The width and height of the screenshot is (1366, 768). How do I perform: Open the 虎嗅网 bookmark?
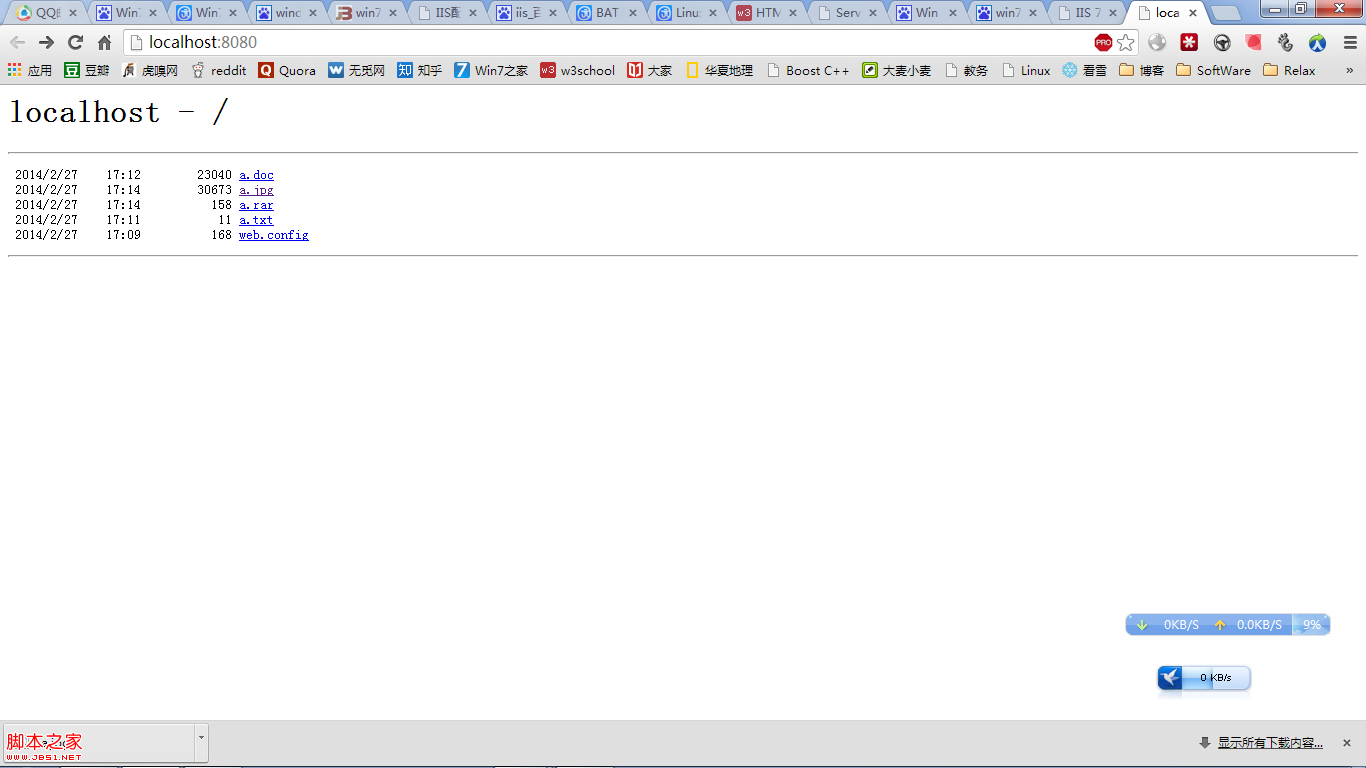(150, 70)
